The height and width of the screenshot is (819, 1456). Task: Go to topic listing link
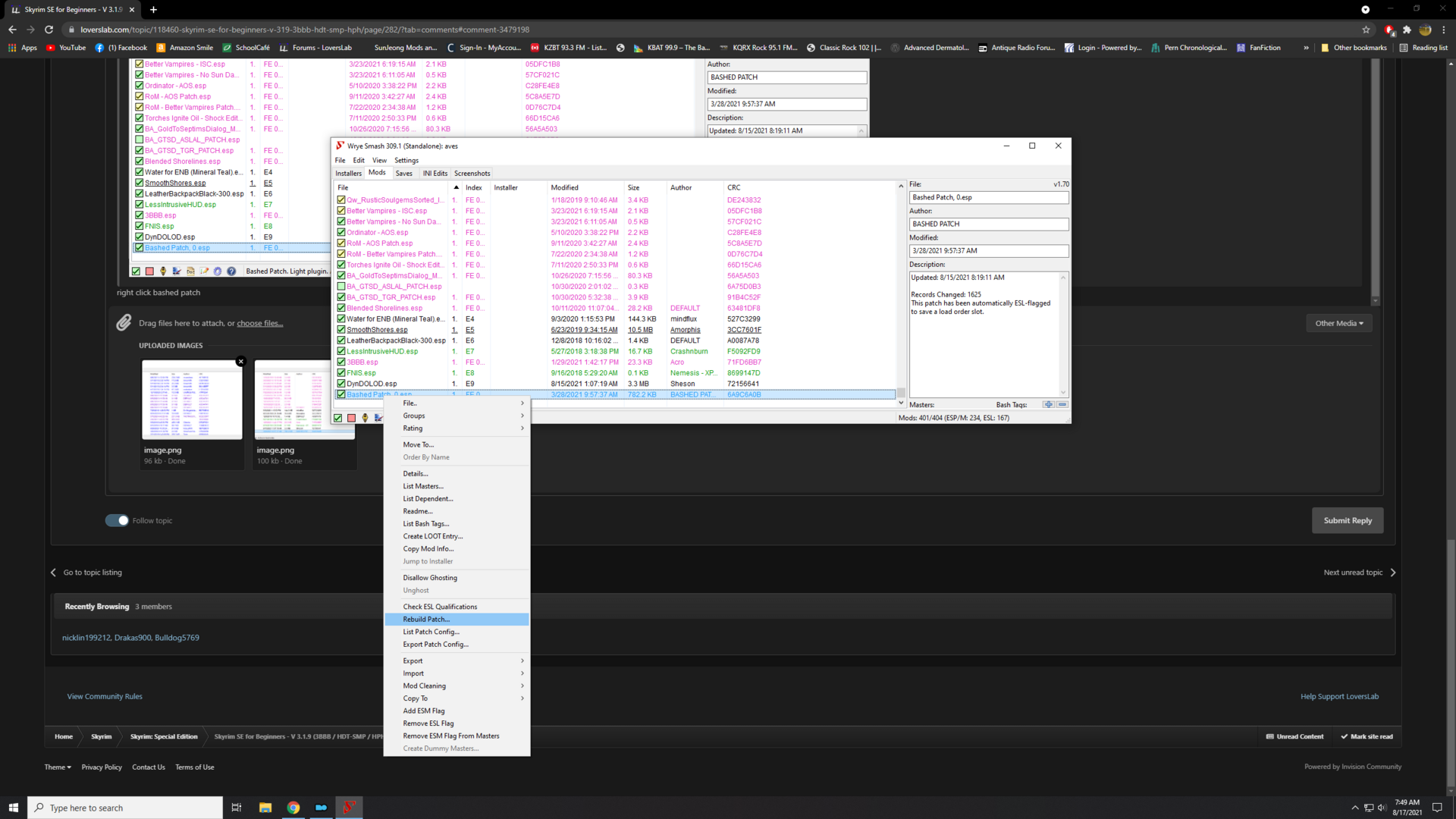[x=86, y=573]
